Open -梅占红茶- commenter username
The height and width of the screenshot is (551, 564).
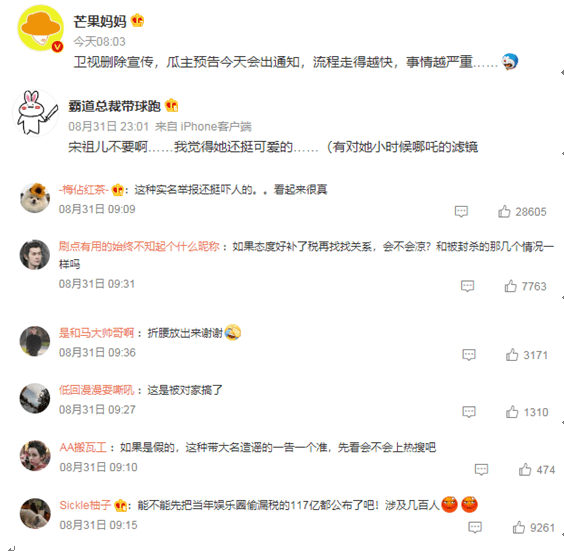(x=84, y=189)
